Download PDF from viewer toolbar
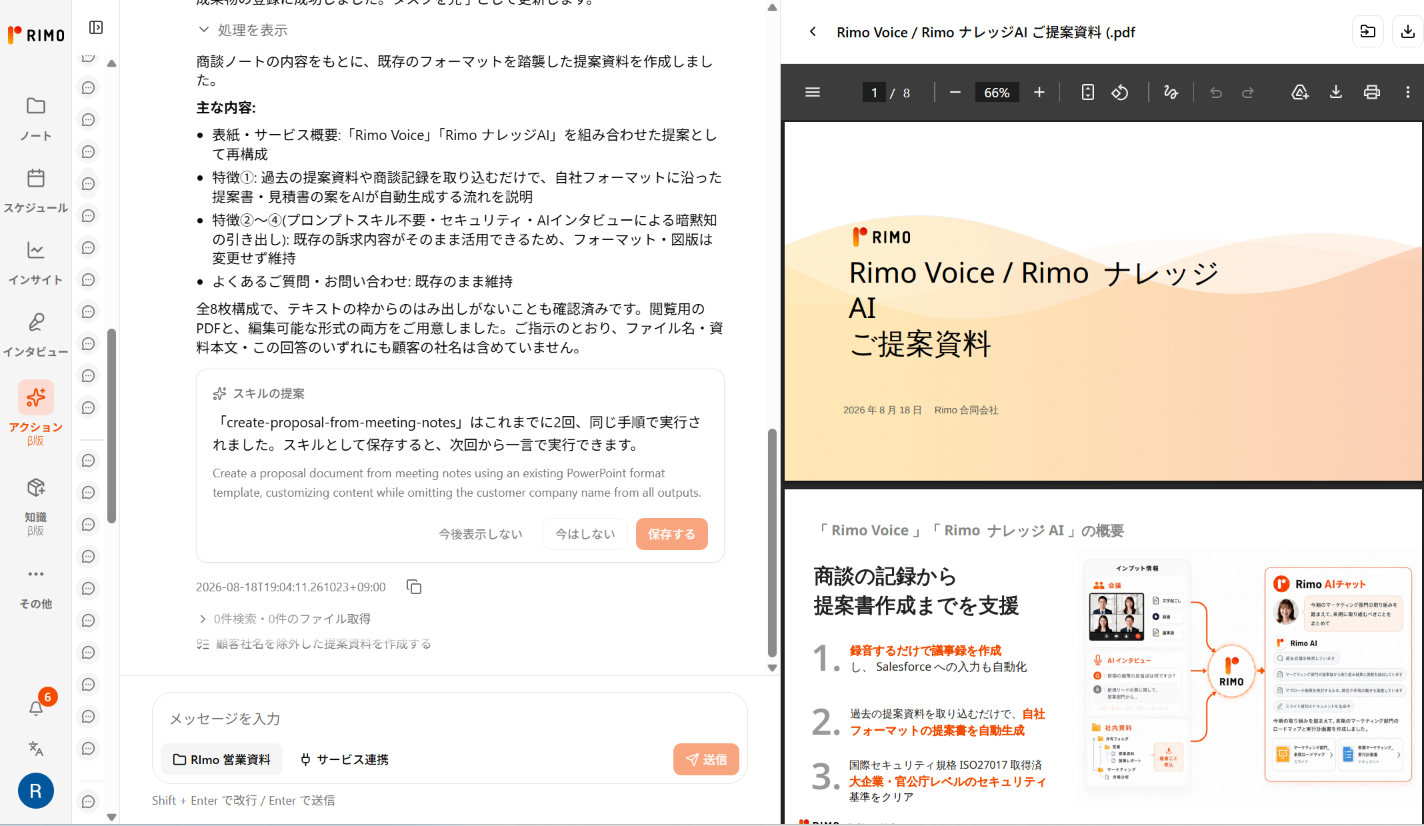The width and height of the screenshot is (1424, 826). [1336, 92]
